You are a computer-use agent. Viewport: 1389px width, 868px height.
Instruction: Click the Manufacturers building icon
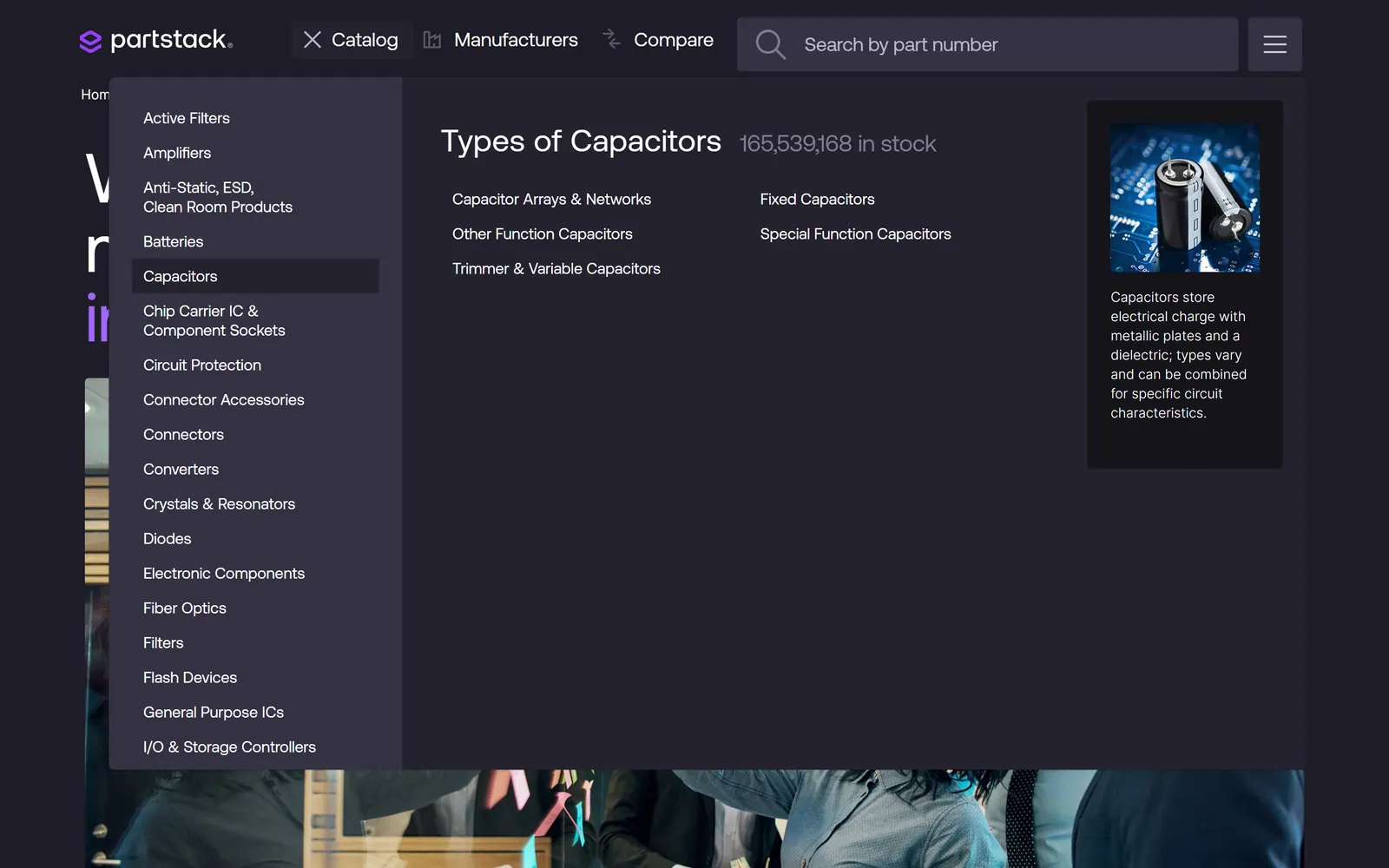pos(432,40)
